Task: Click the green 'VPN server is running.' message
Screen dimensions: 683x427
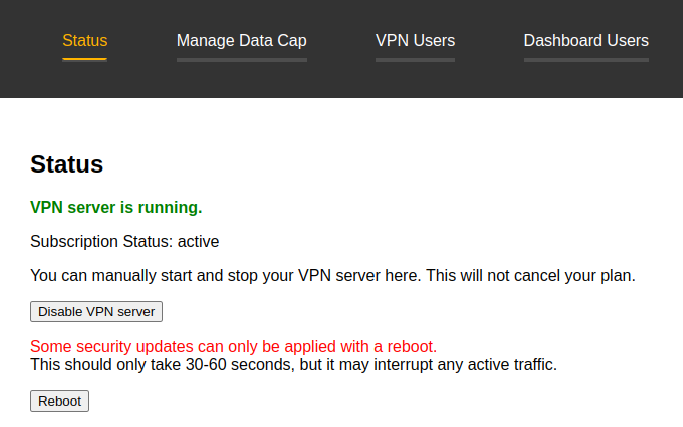Action: pos(116,207)
